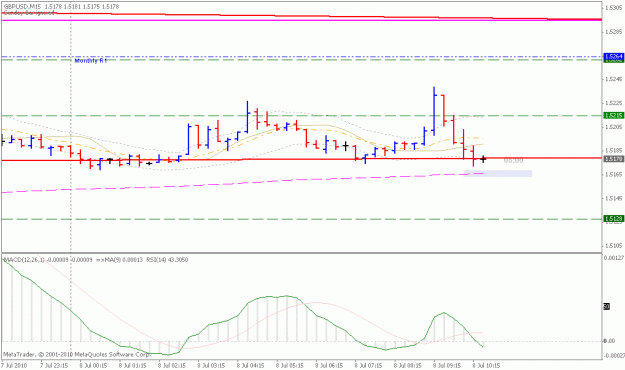
Task: Click the 50 level marker on indicator scale
Action: tap(607, 307)
